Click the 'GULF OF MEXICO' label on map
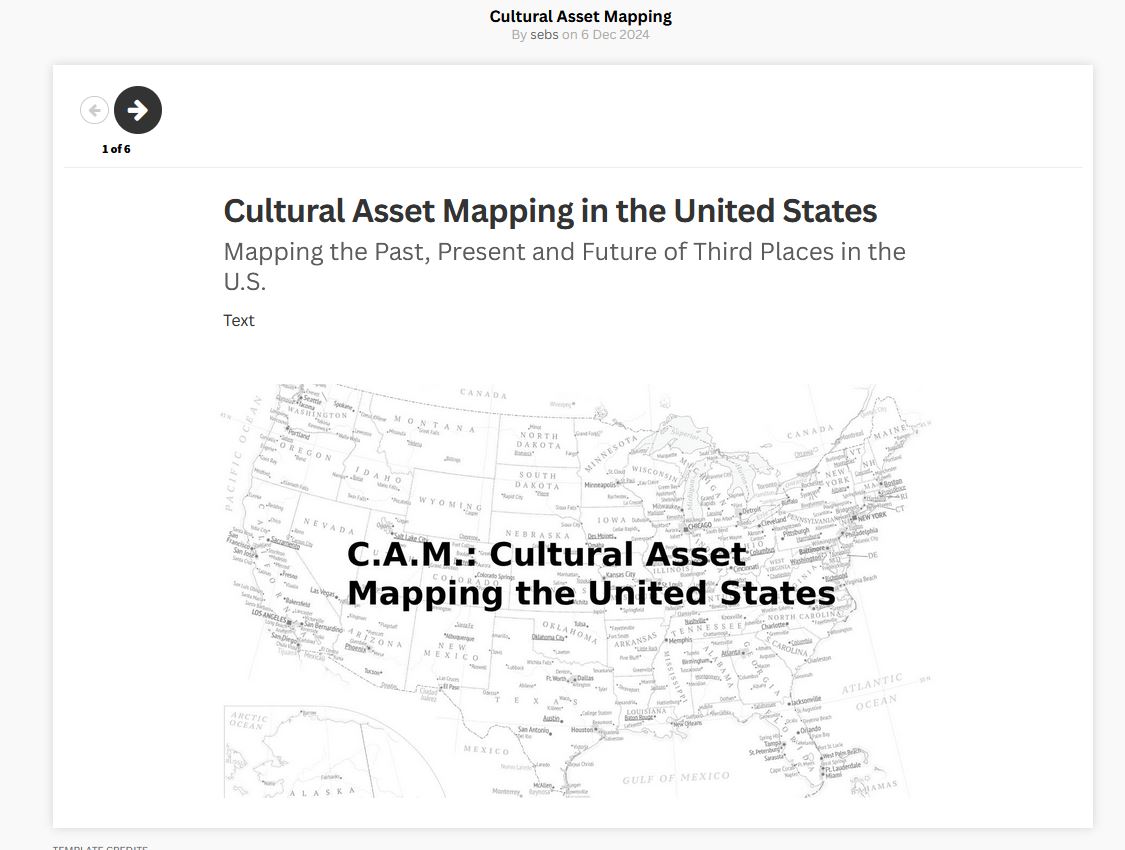1125x850 pixels. 676,777
